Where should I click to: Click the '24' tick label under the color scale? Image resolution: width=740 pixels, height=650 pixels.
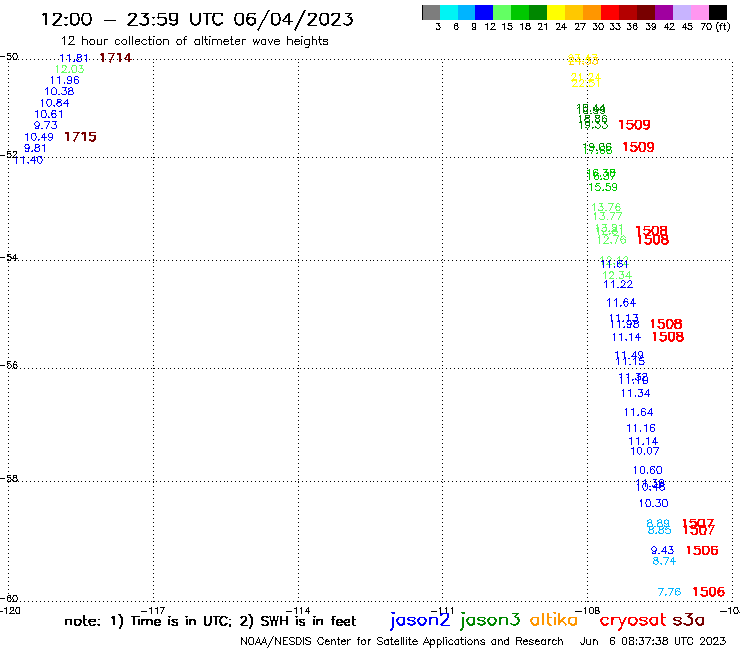point(561,26)
